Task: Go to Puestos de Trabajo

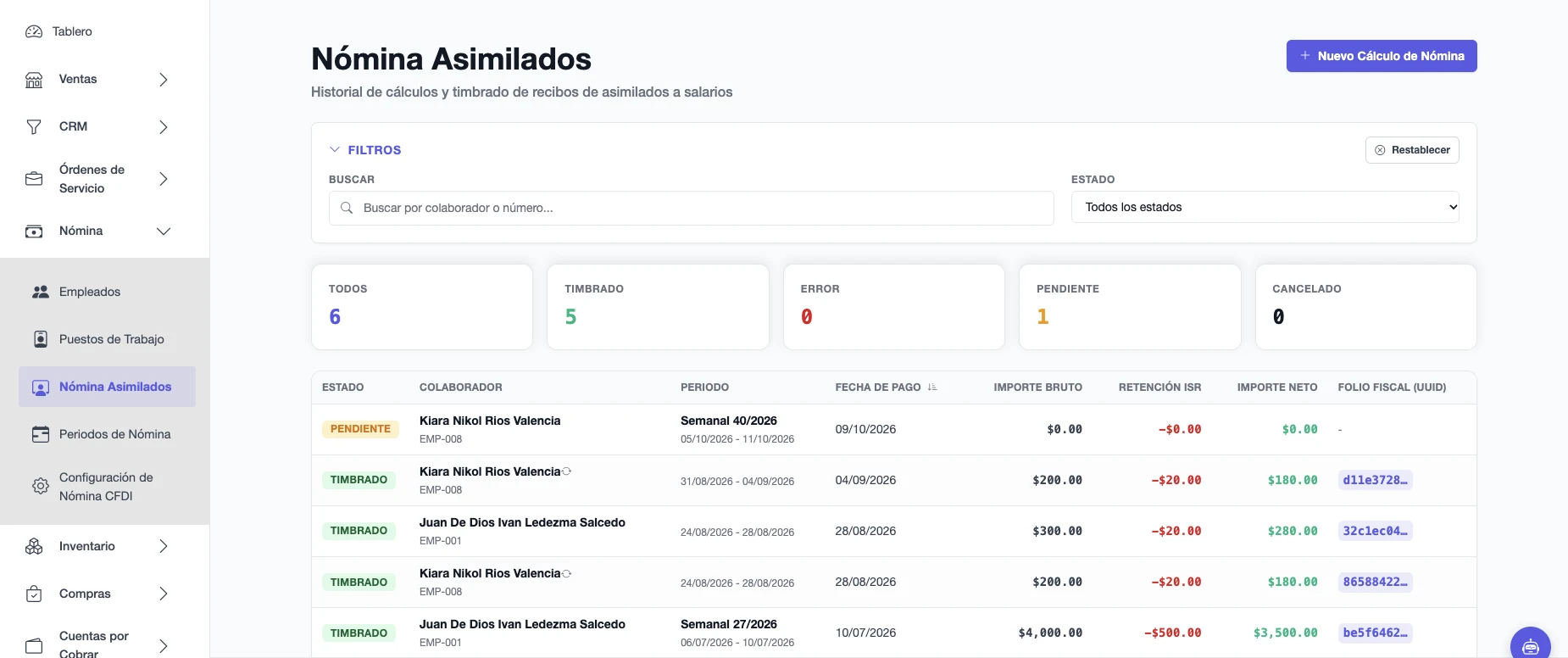Action: [107, 339]
